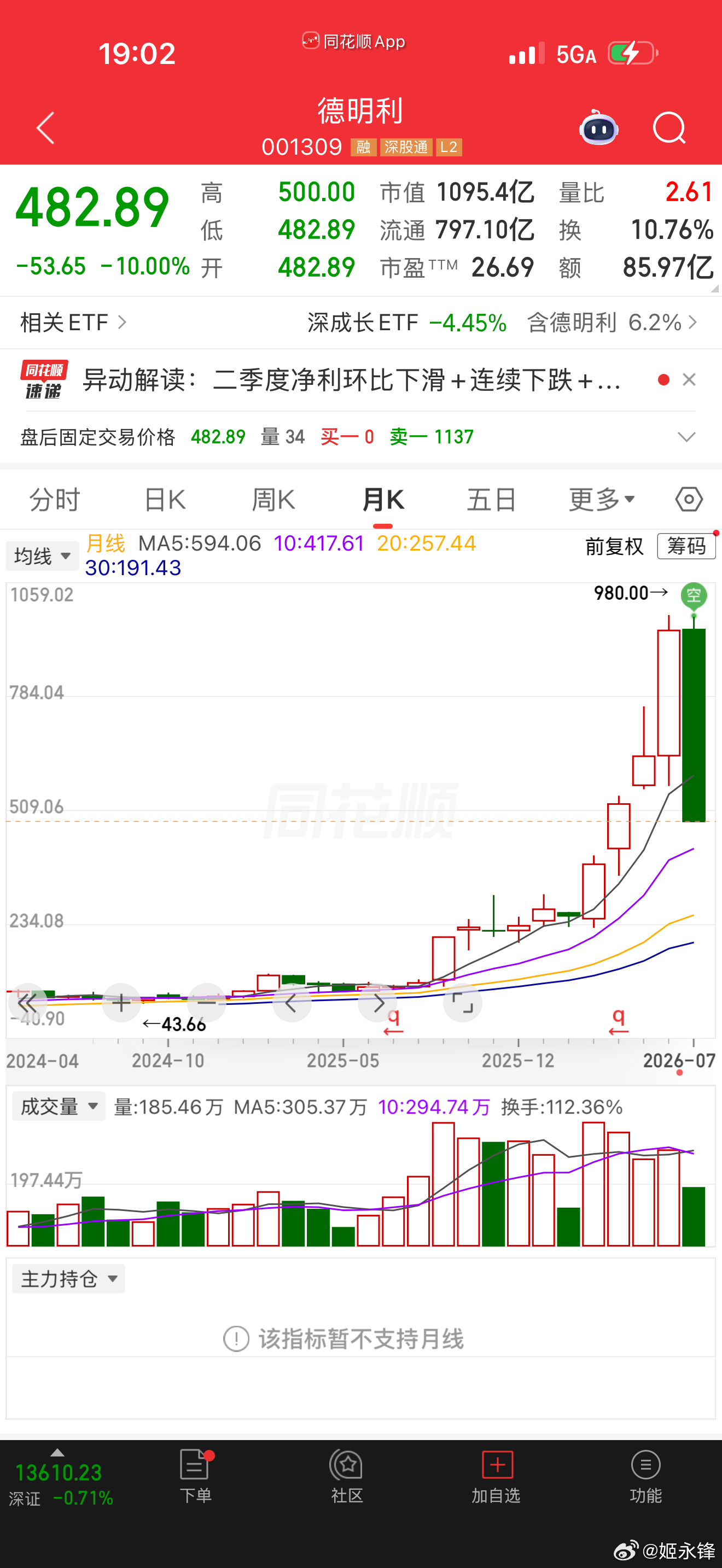This screenshot has height=1568, width=722.
Task: Tap the 卖一 1137 quote
Action: coord(432,437)
